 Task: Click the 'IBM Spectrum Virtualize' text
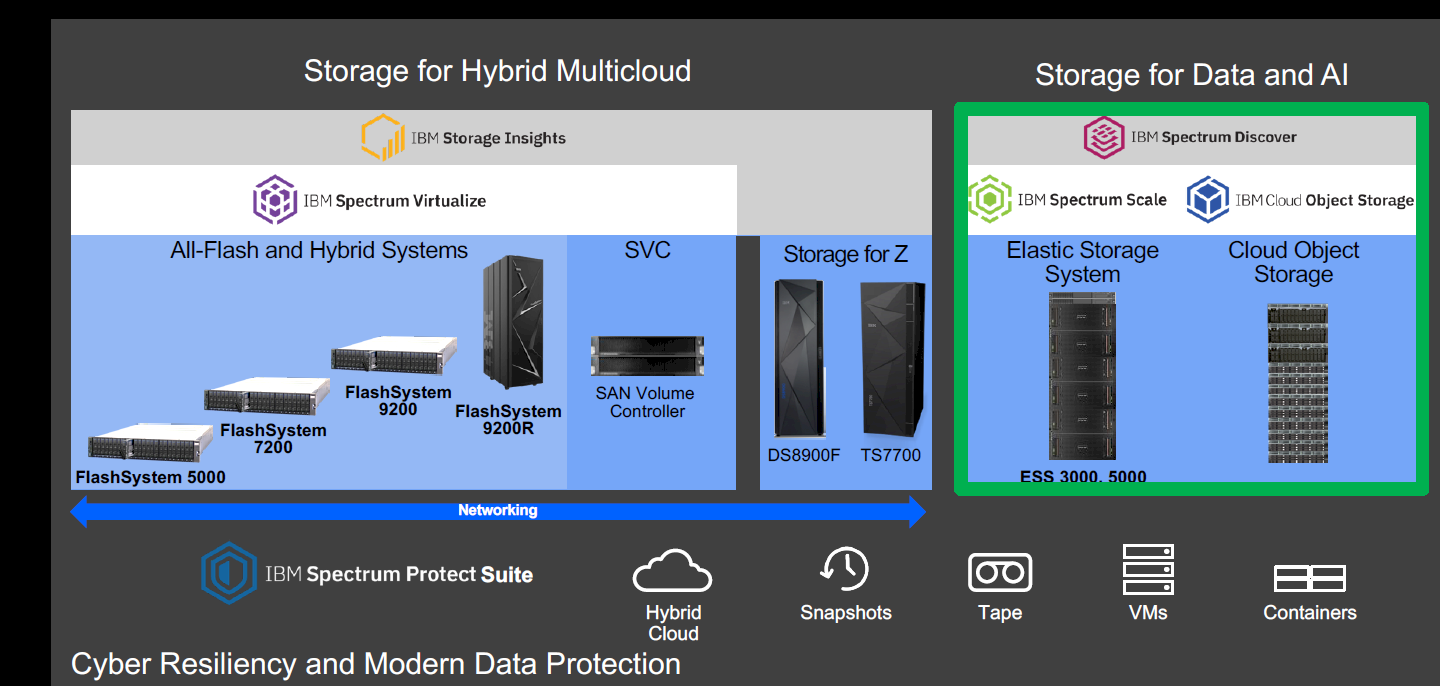(x=395, y=200)
